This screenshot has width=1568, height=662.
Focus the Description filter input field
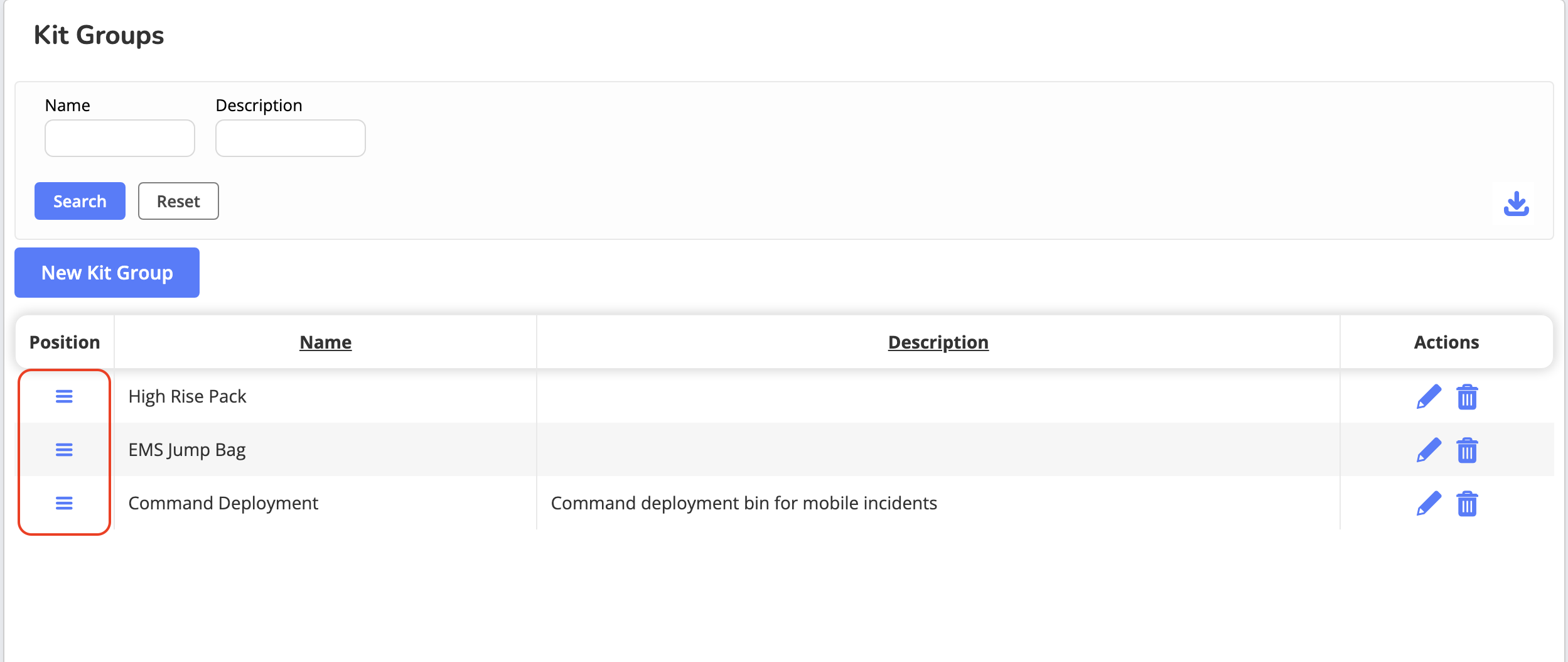point(291,138)
